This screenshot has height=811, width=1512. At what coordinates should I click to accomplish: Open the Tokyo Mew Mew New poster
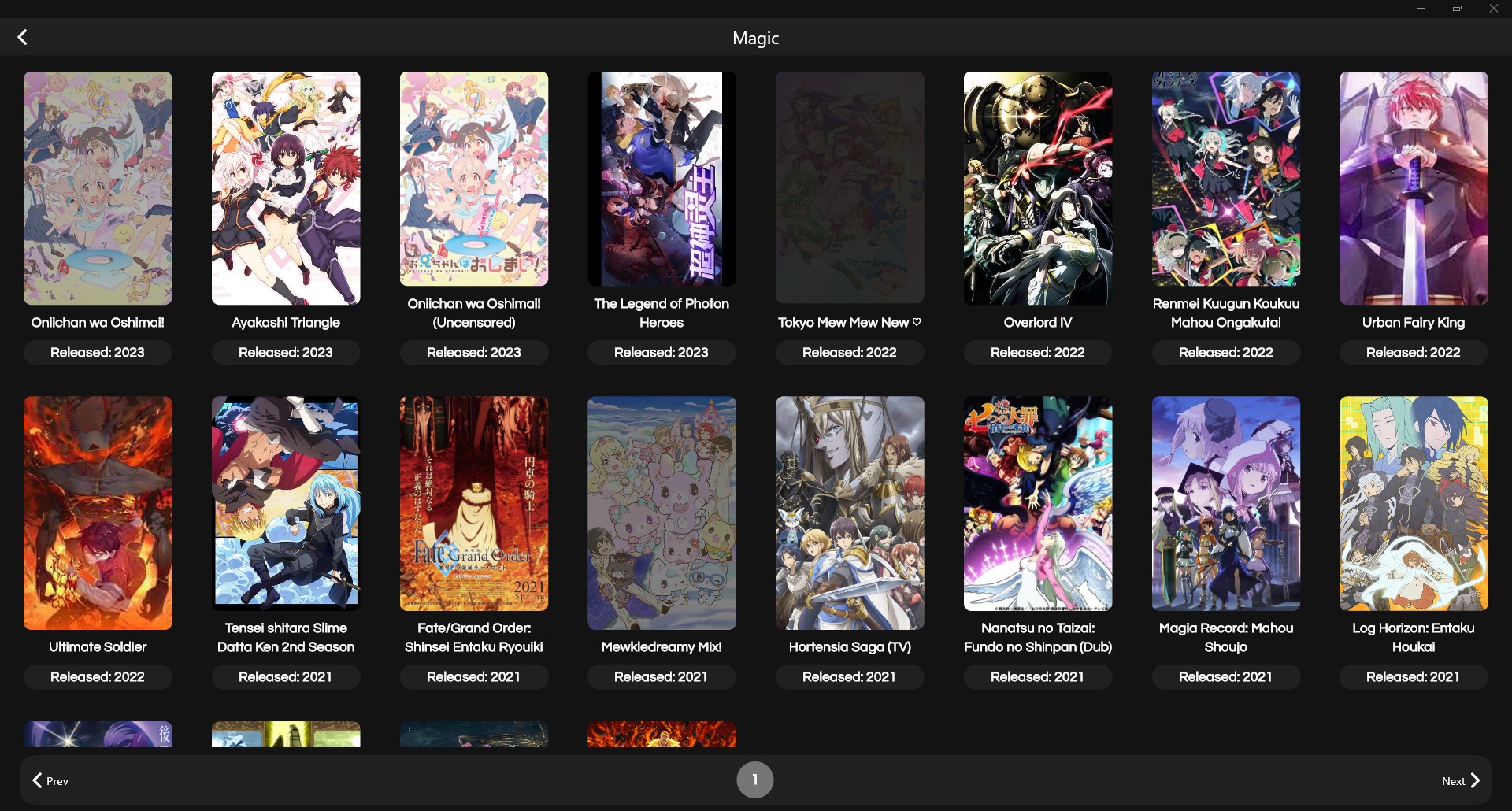(850, 187)
